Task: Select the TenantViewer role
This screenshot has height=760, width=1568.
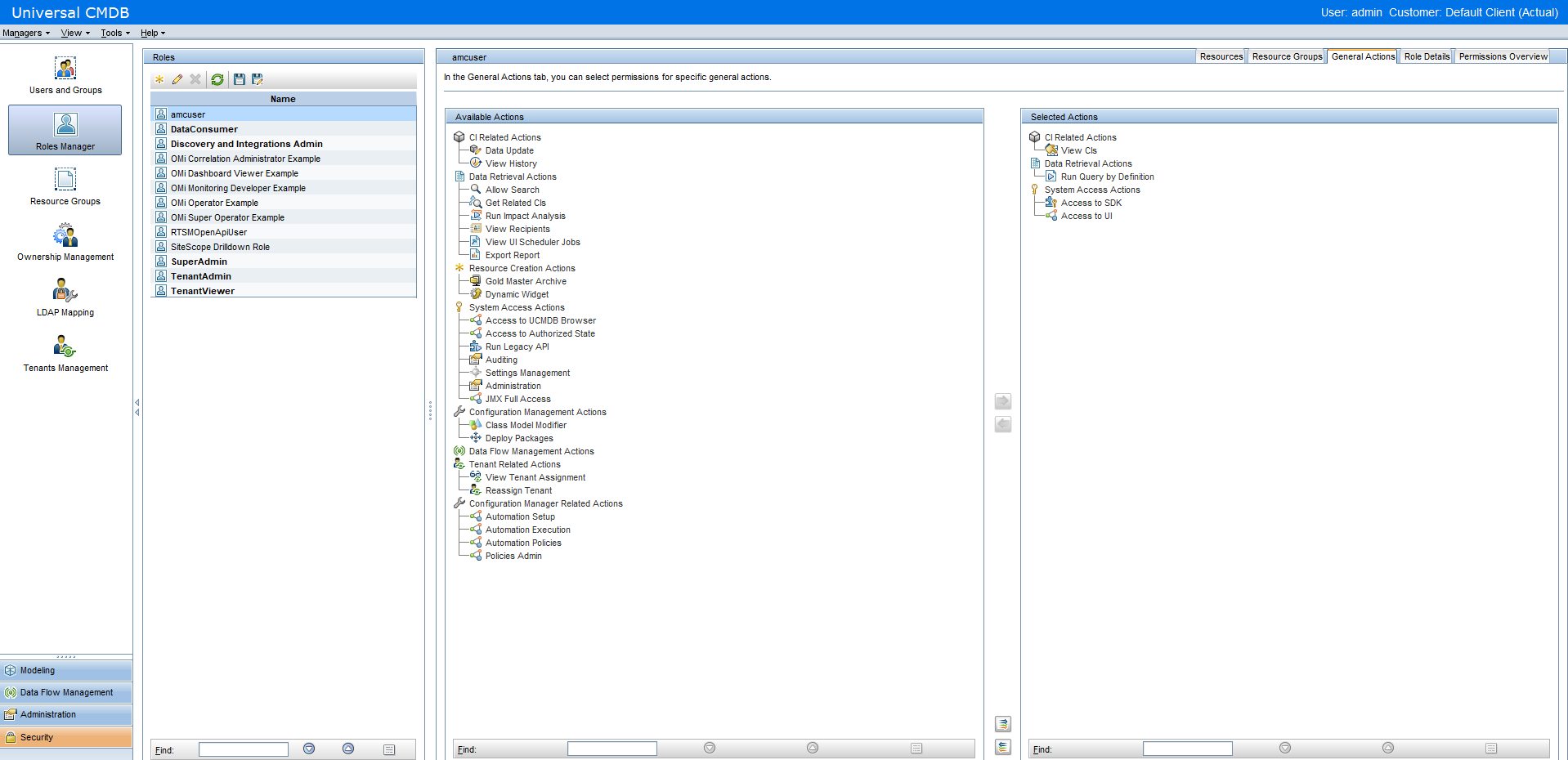Action: tap(284, 291)
